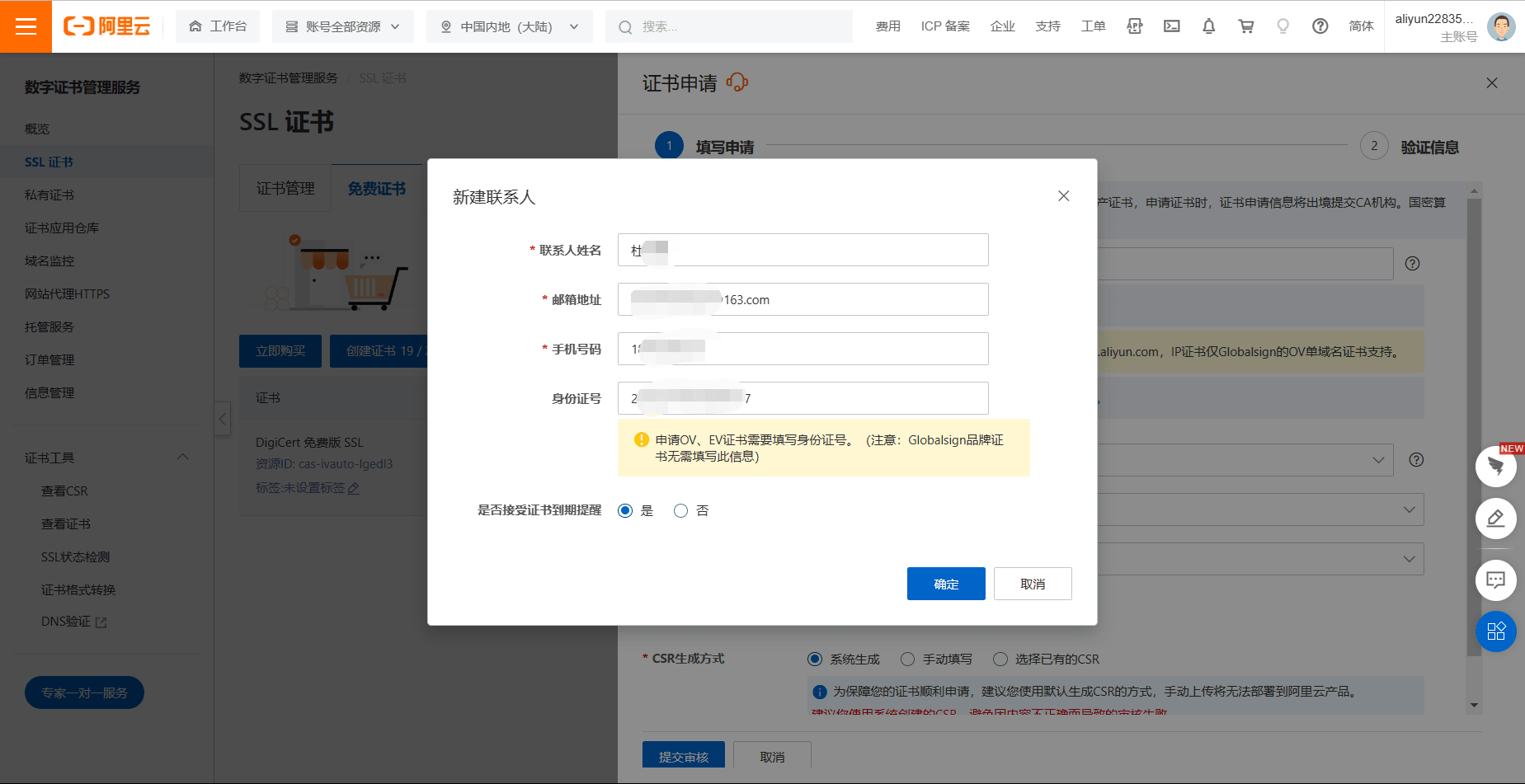The image size is (1525, 784).
Task: Switch to the 免费证书 tab
Action: point(376,189)
